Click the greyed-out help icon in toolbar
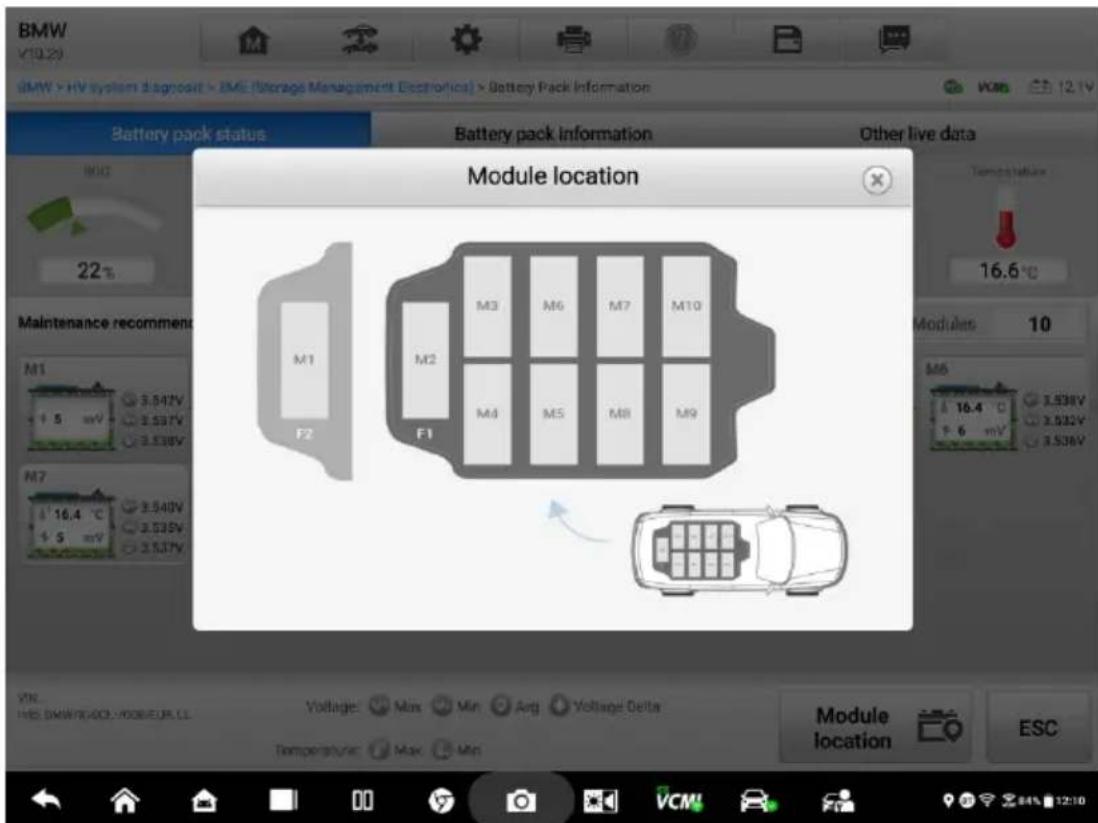1098x823 pixels. (682, 41)
